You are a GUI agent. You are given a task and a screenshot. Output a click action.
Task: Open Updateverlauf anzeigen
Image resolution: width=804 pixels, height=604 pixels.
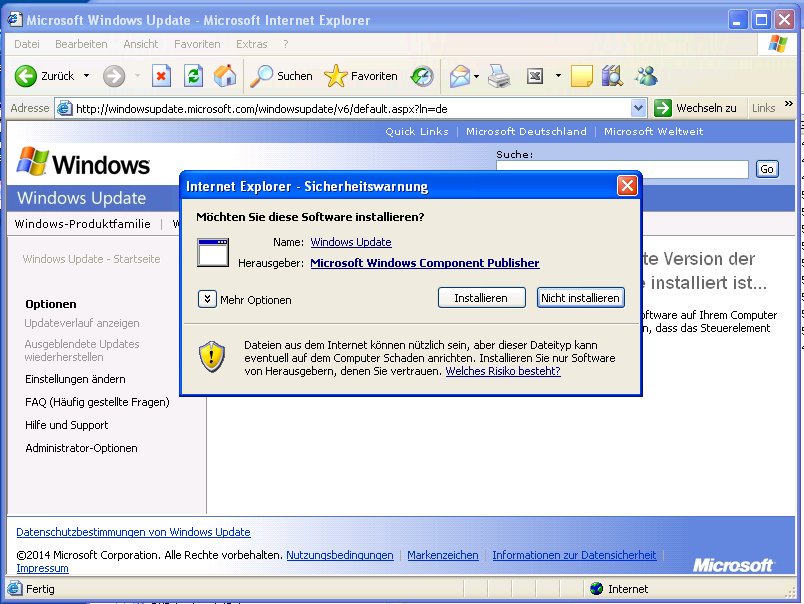(x=82, y=323)
